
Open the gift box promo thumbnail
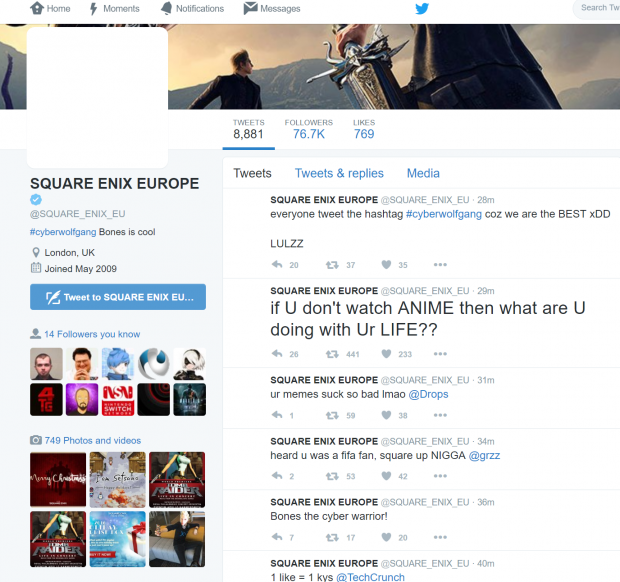(x=117, y=539)
